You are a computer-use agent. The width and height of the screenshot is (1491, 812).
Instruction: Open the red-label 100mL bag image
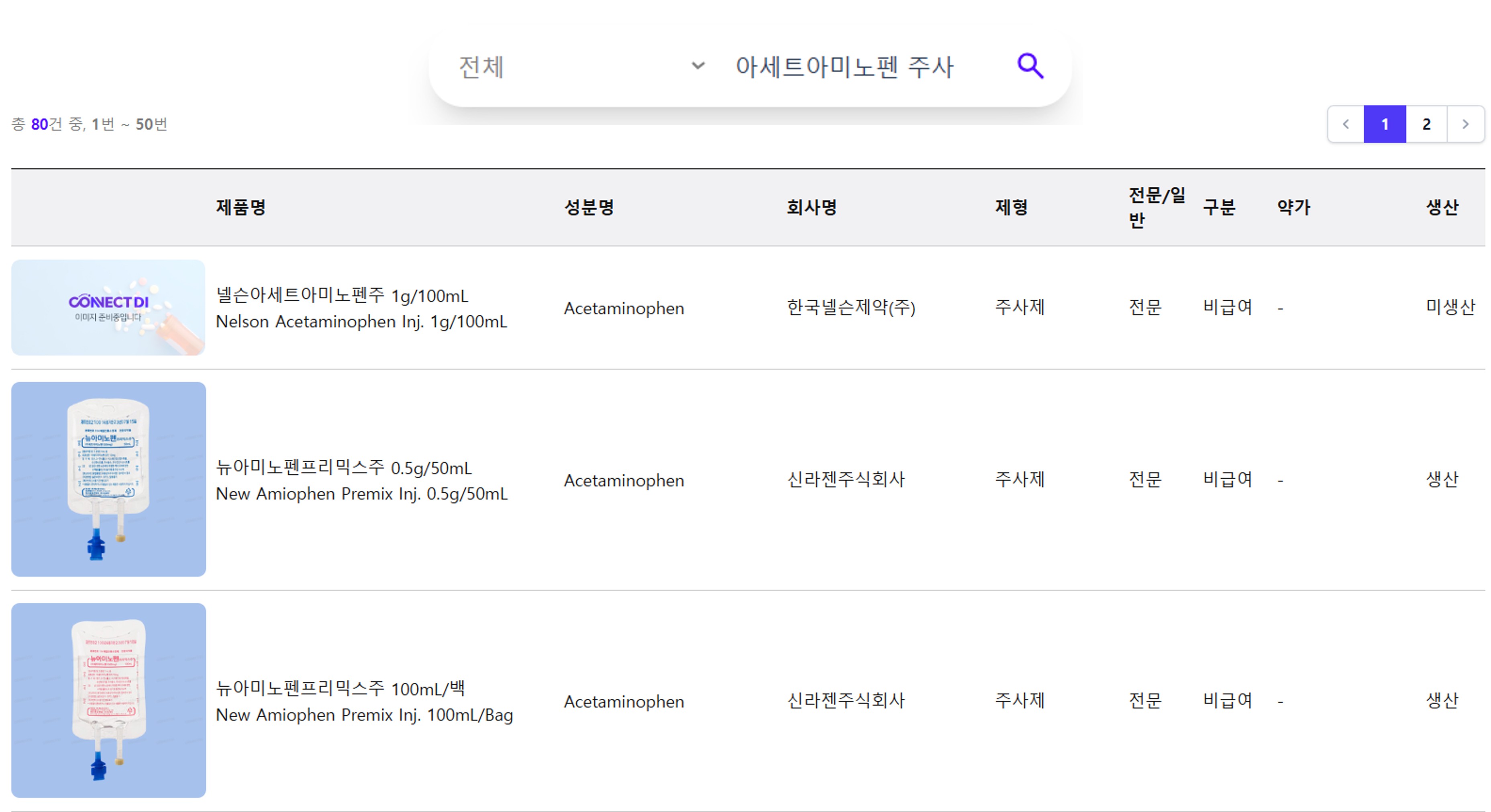click(108, 700)
